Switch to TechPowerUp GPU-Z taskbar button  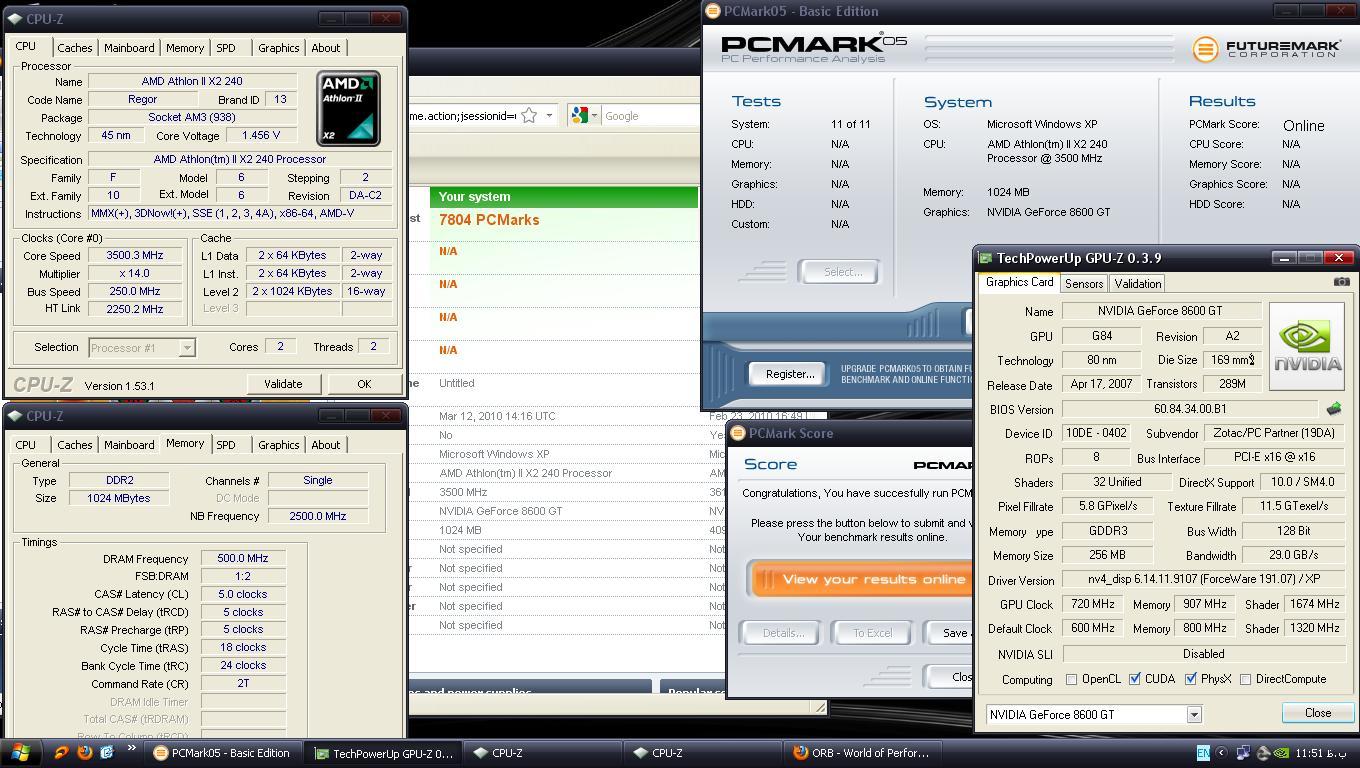(381, 753)
